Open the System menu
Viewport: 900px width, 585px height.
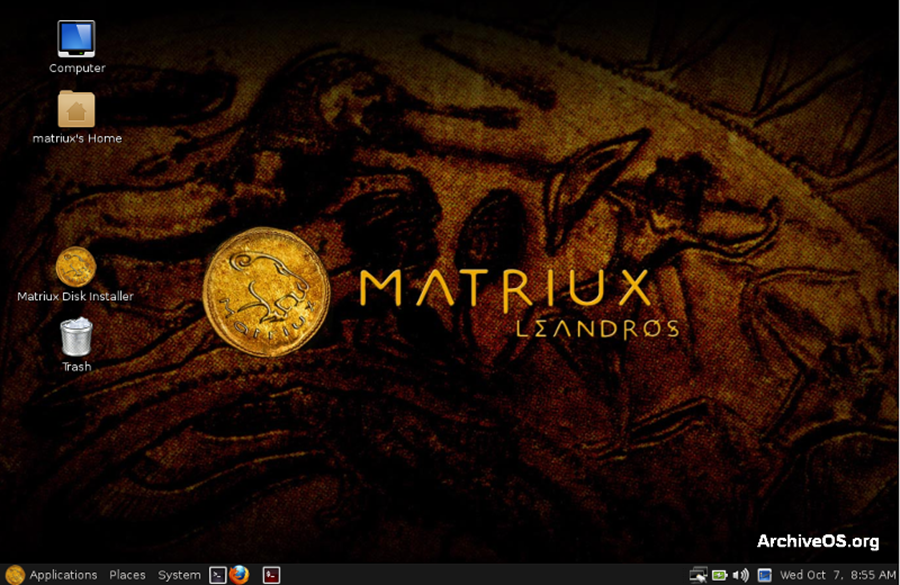coord(179,575)
